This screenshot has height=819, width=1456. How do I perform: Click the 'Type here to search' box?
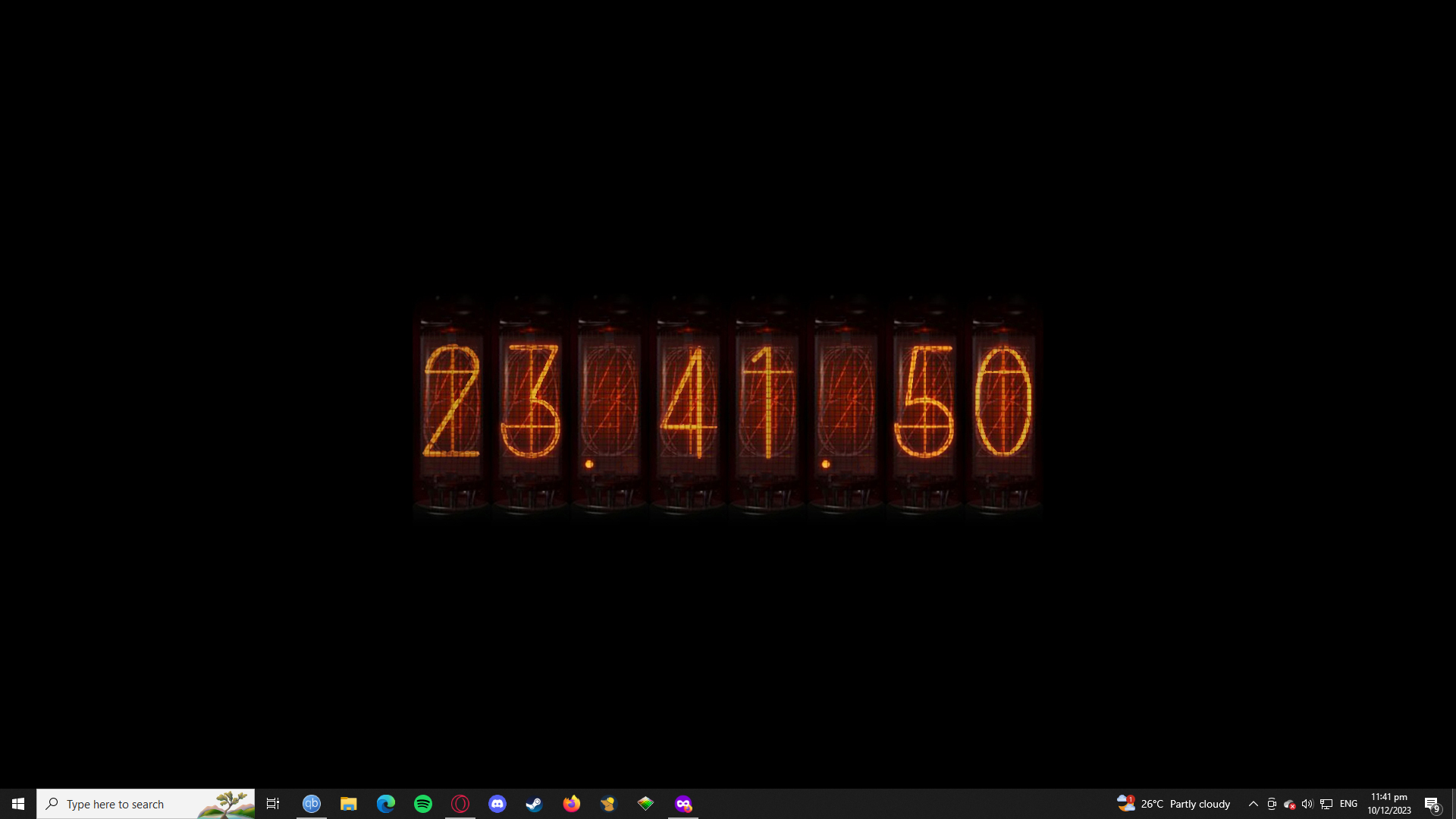(146, 804)
